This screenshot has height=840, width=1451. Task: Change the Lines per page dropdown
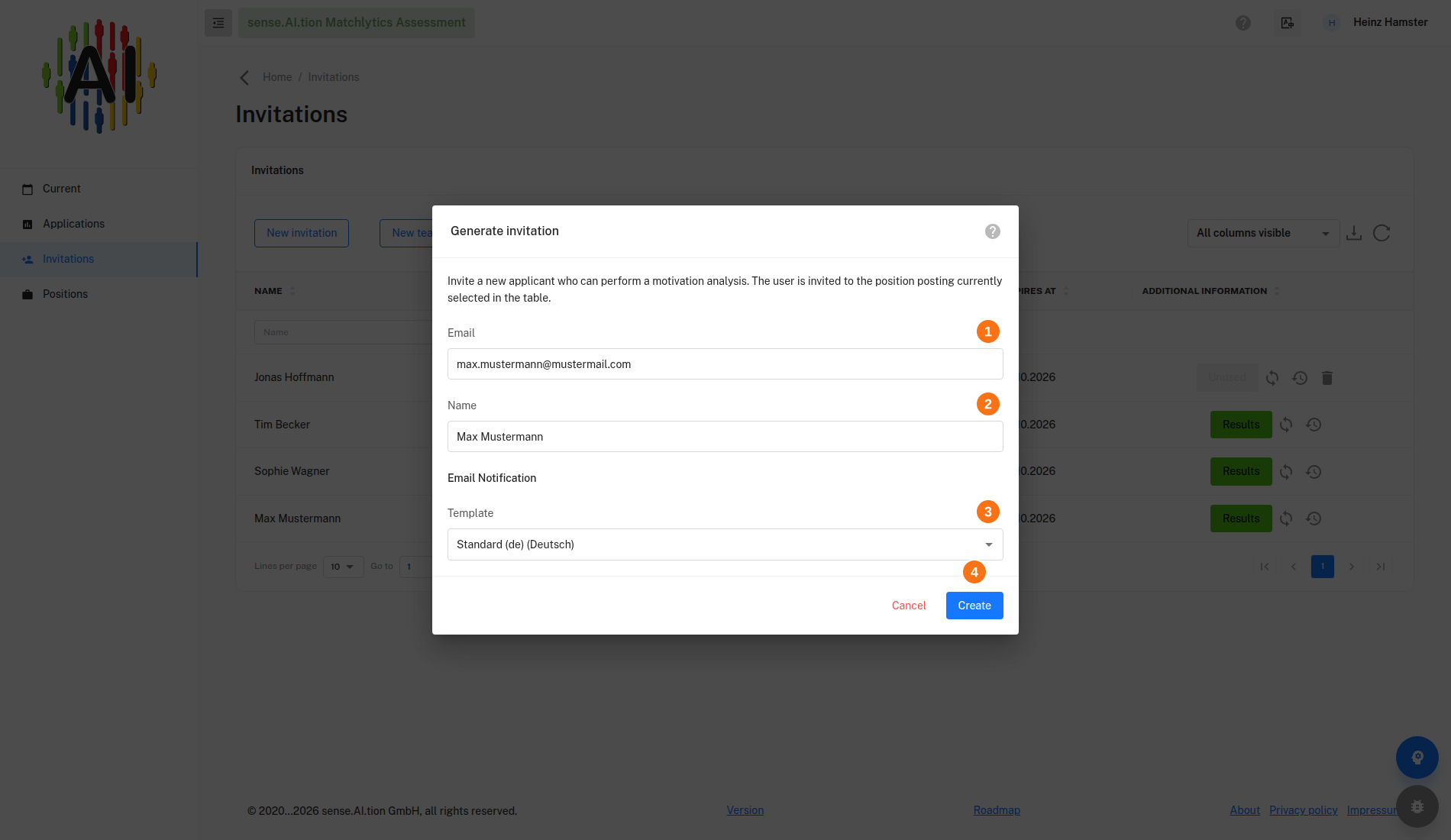click(x=343, y=567)
